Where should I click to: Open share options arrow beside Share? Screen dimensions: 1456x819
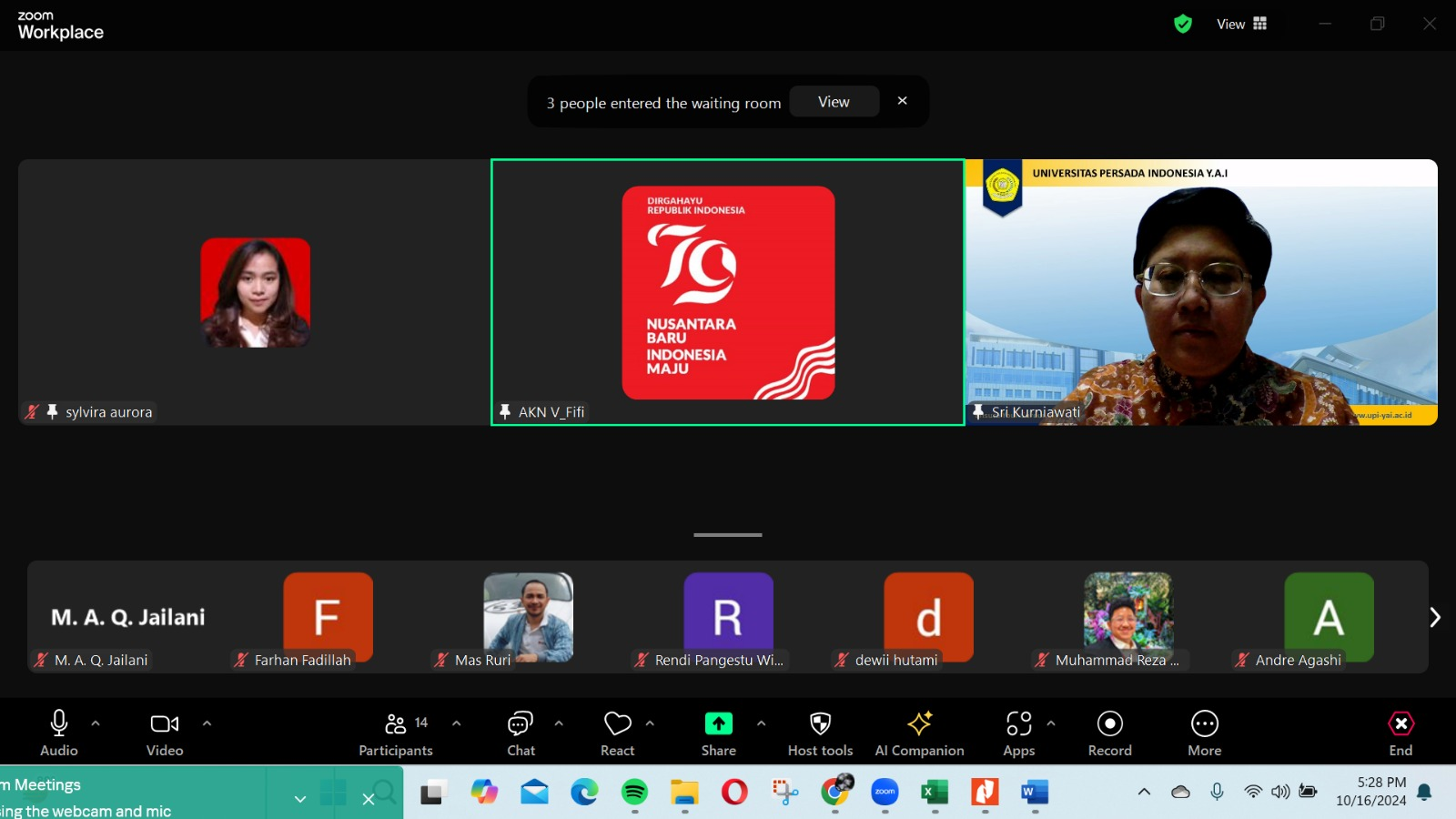tap(761, 723)
